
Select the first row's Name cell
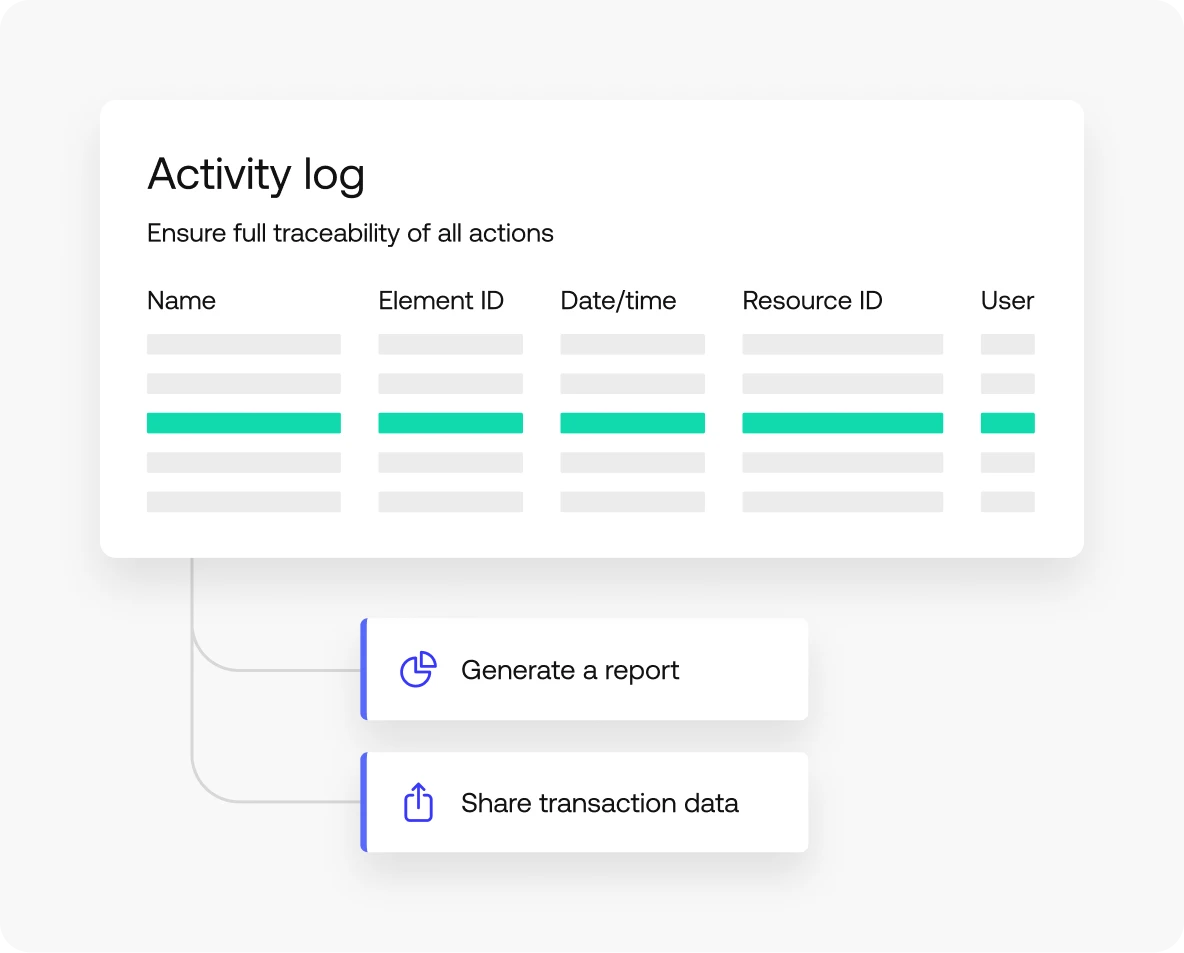click(x=243, y=344)
